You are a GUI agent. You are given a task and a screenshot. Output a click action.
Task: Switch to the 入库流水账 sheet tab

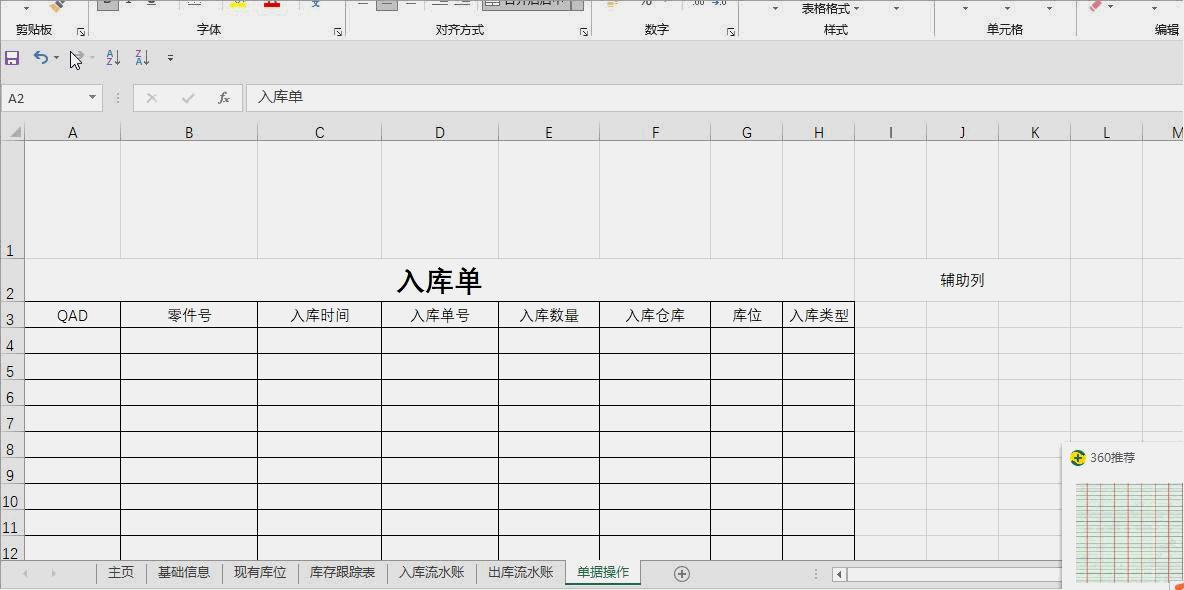431,573
